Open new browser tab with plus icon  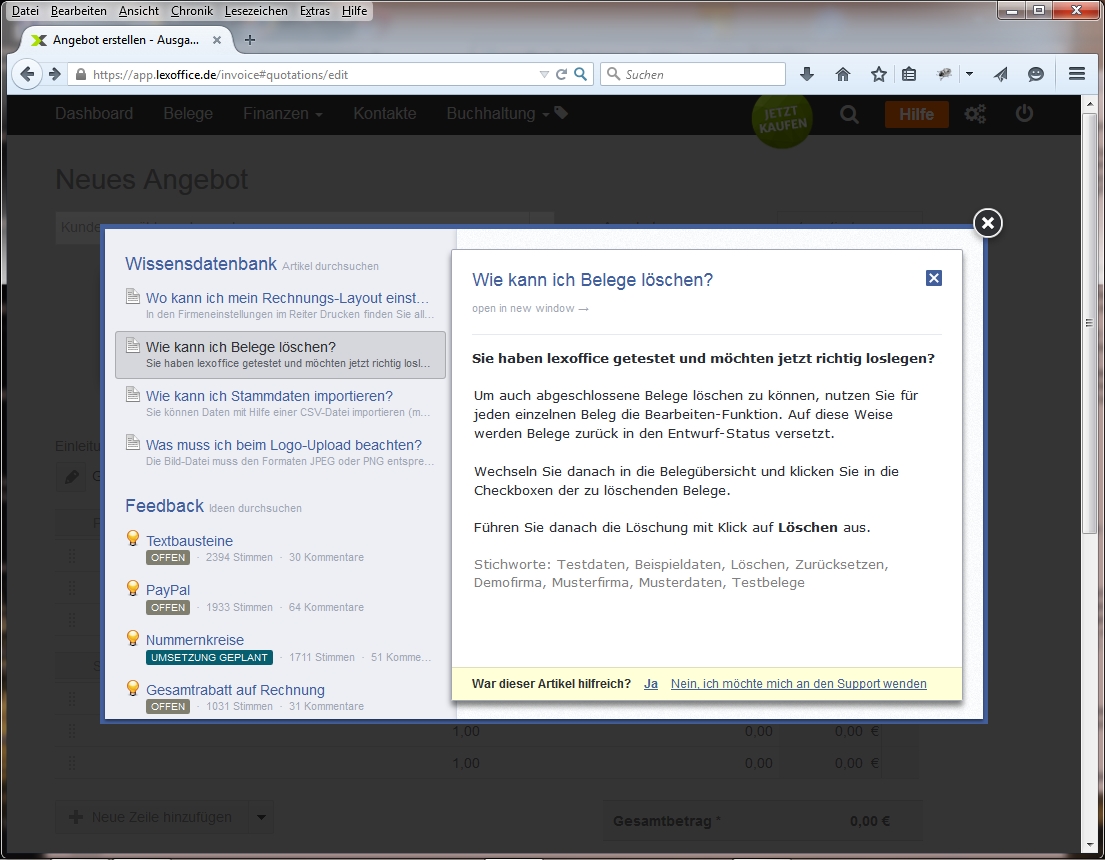(x=249, y=40)
